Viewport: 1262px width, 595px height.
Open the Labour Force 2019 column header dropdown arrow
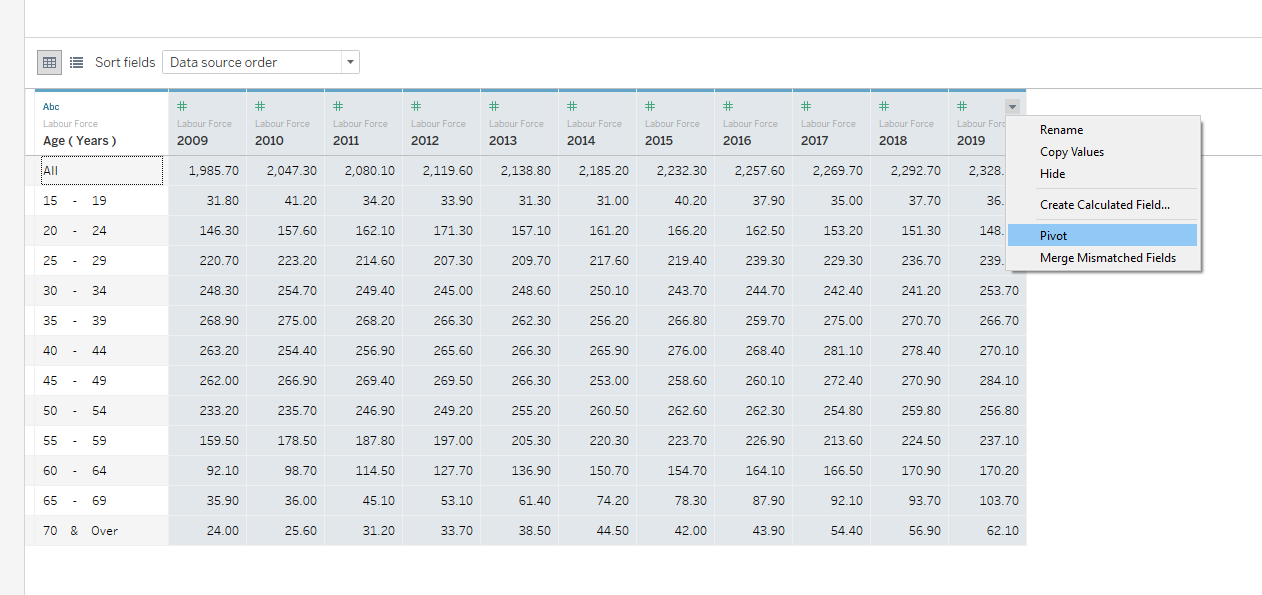pos(1012,104)
